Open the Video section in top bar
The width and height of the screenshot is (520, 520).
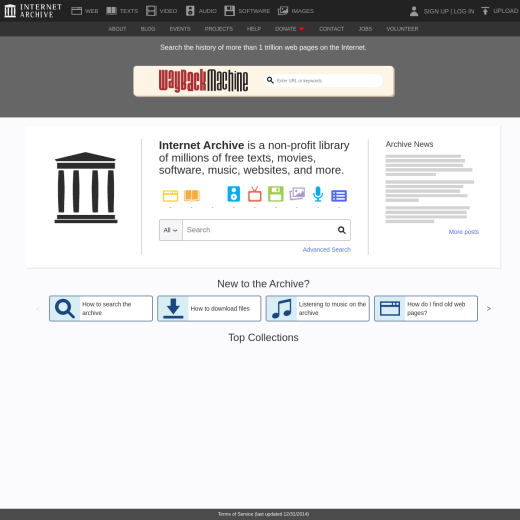[x=161, y=11]
